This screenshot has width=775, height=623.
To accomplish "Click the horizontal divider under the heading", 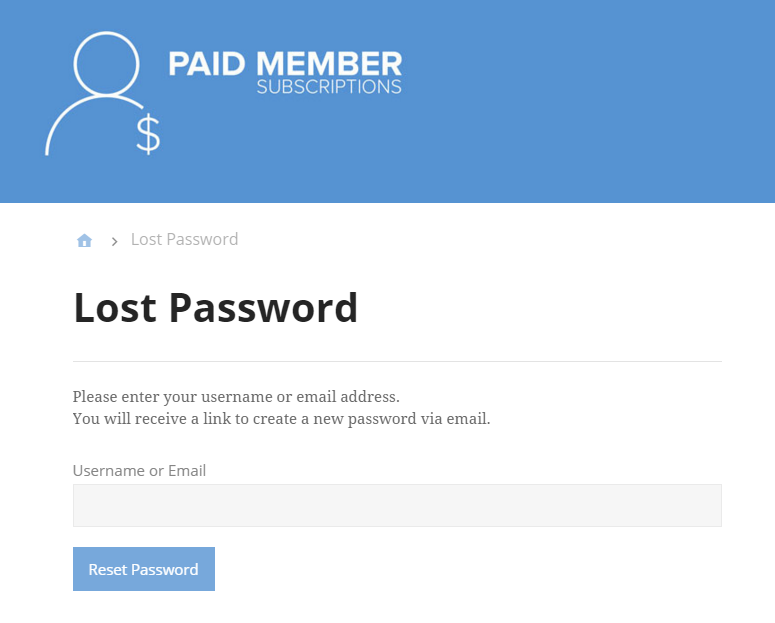I will pos(397,361).
